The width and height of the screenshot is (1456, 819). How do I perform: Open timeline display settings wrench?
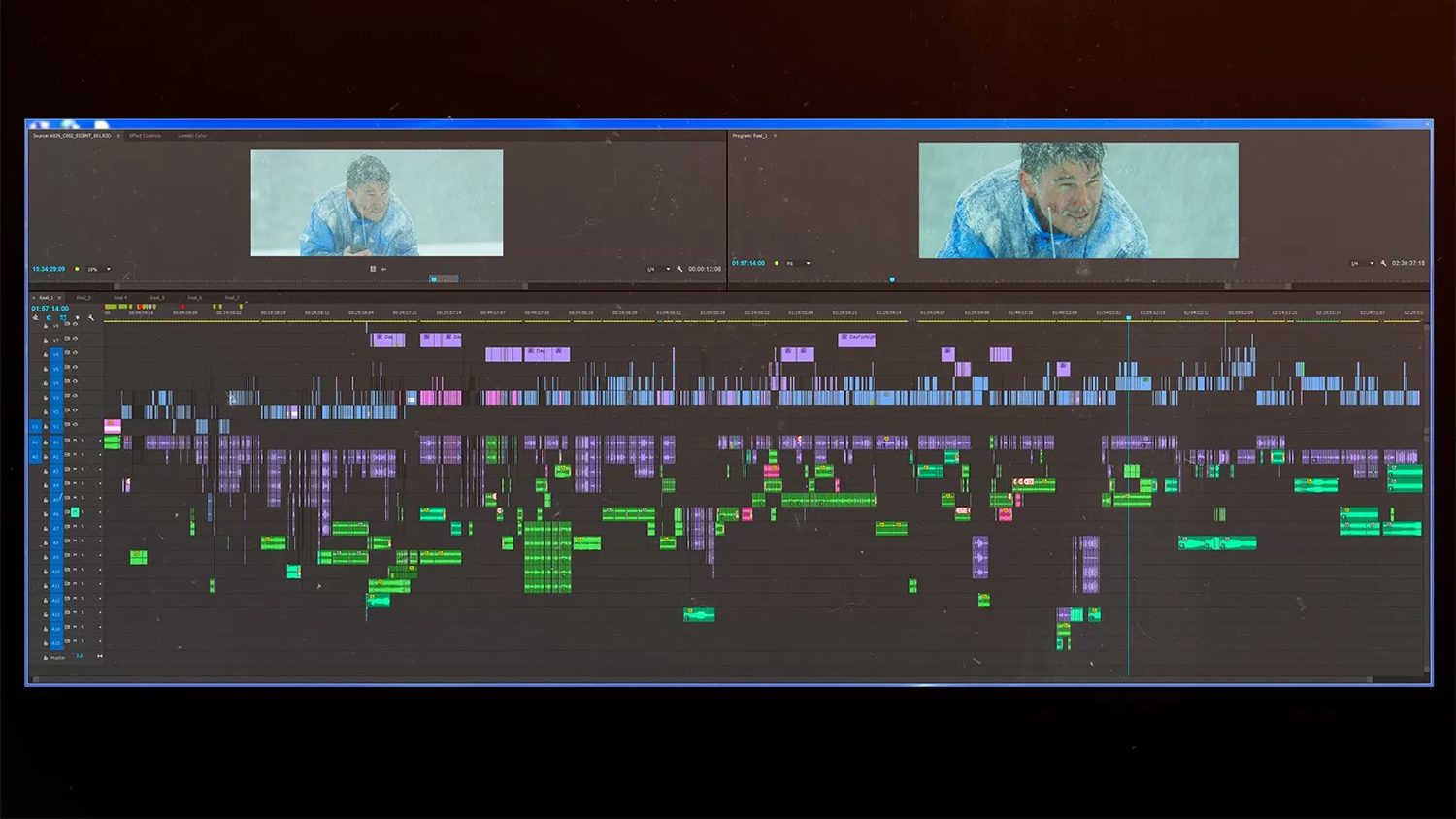click(91, 317)
